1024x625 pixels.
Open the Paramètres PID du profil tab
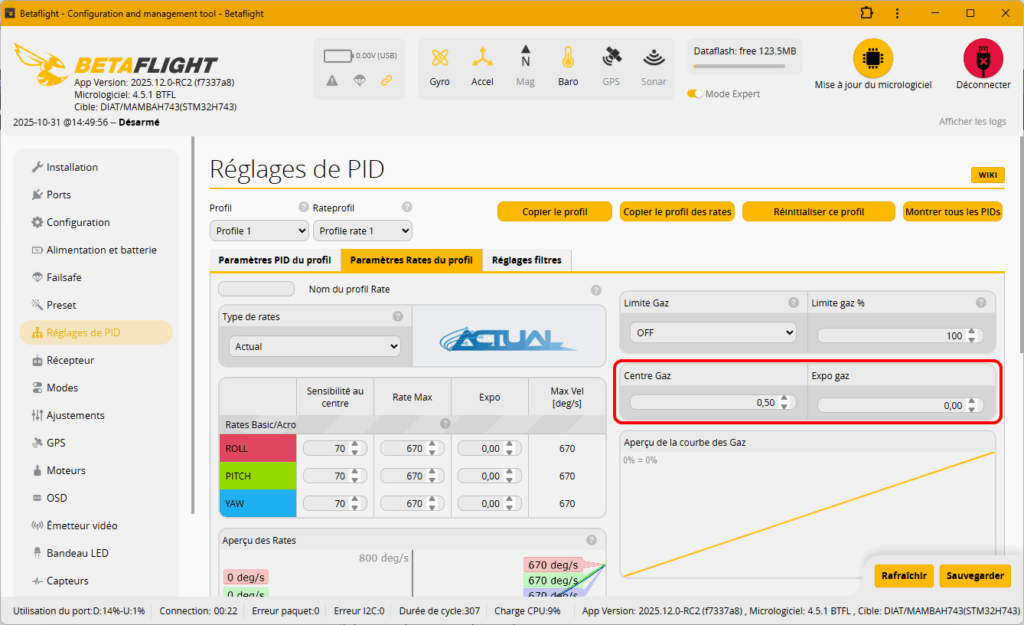pos(276,259)
